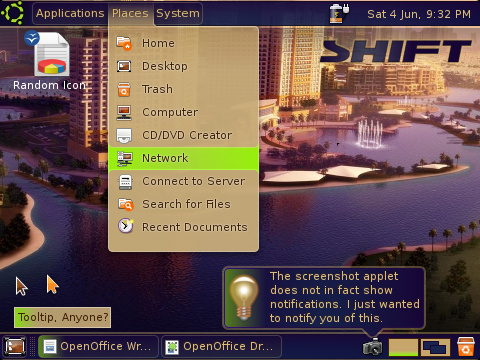
Task: Launch CD/DVD Creator from the Places menu
Action: pyautogui.click(x=183, y=135)
